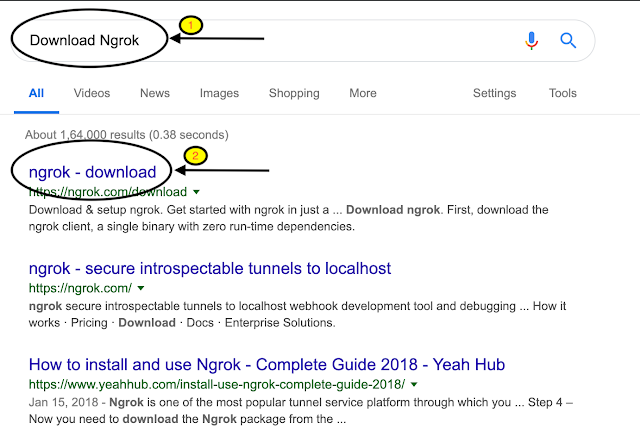Click the blue magnifier search icon
Viewport: 640px width, 448px height.
(568, 40)
